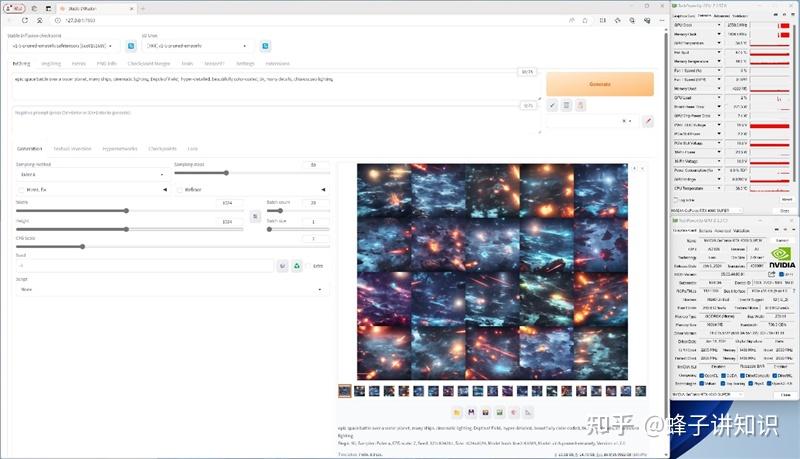800x459 pixels.
Task: Save the image with the floppy icon
Action: (471, 412)
